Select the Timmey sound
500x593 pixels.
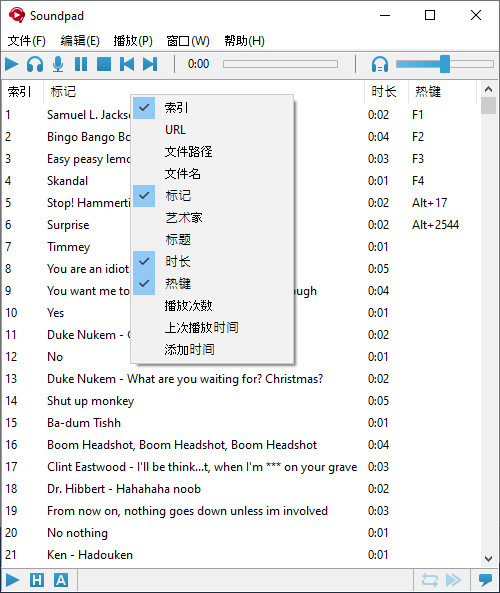[240, 247]
